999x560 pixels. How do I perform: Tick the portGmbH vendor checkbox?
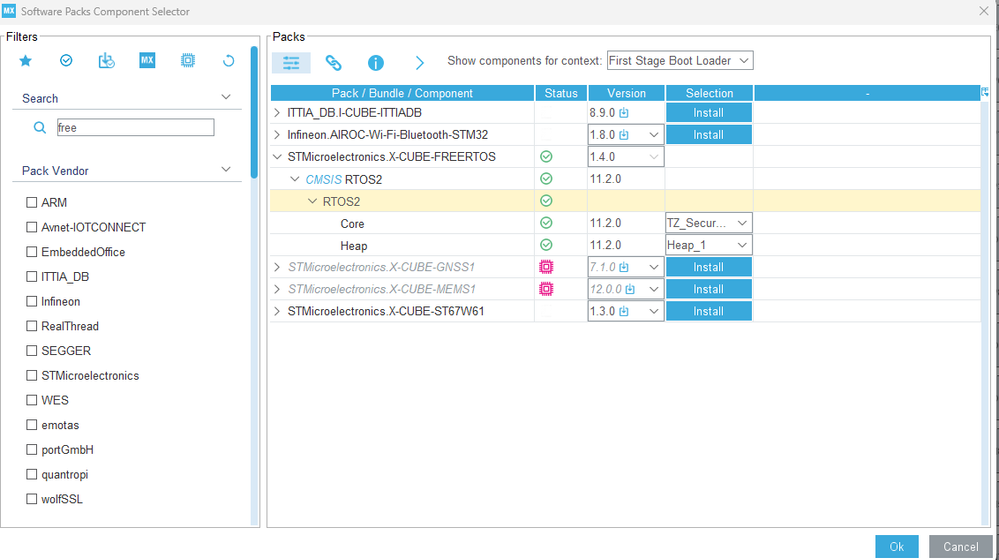pyautogui.click(x=31, y=450)
